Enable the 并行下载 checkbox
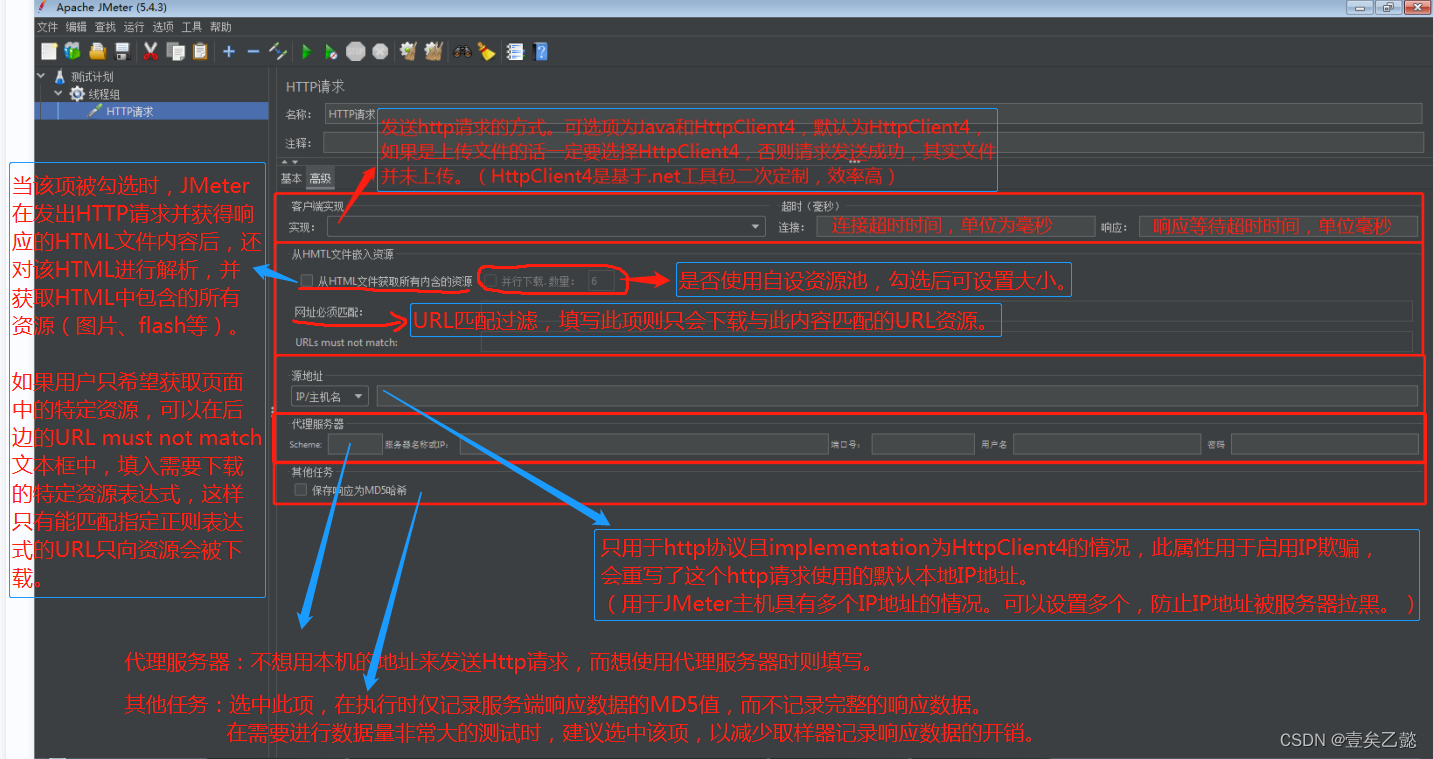Viewport: 1433px width, 759px height. coord(492,279)
